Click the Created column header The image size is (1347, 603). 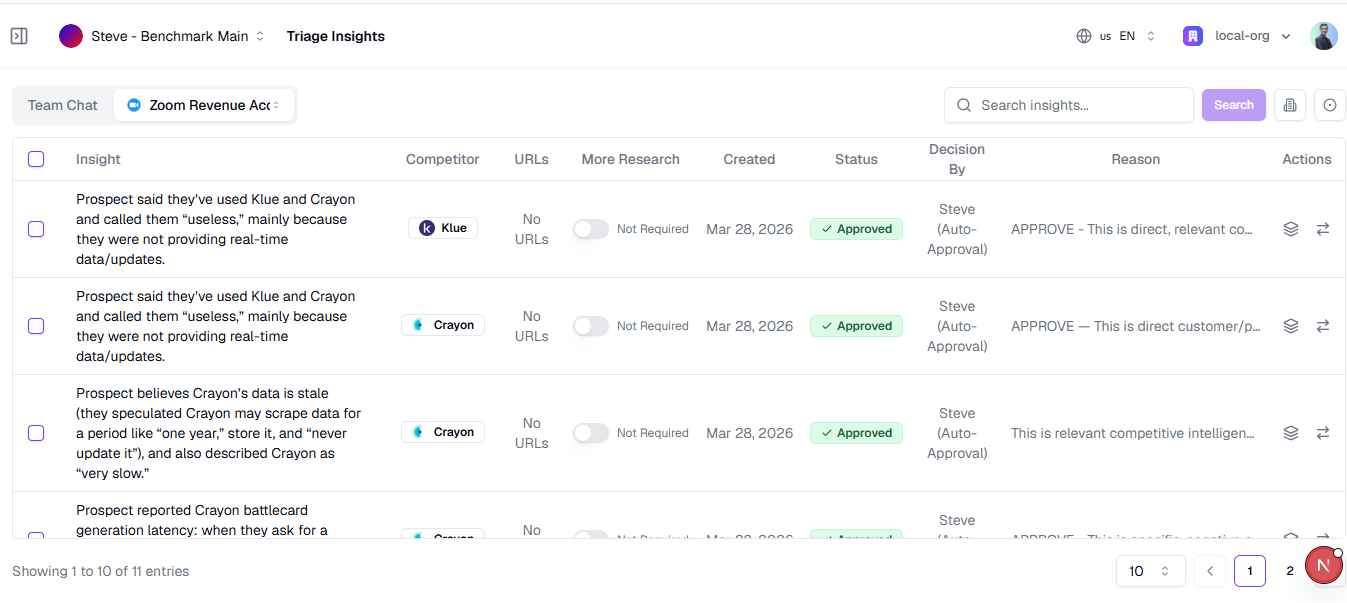(x=749, y=159)
